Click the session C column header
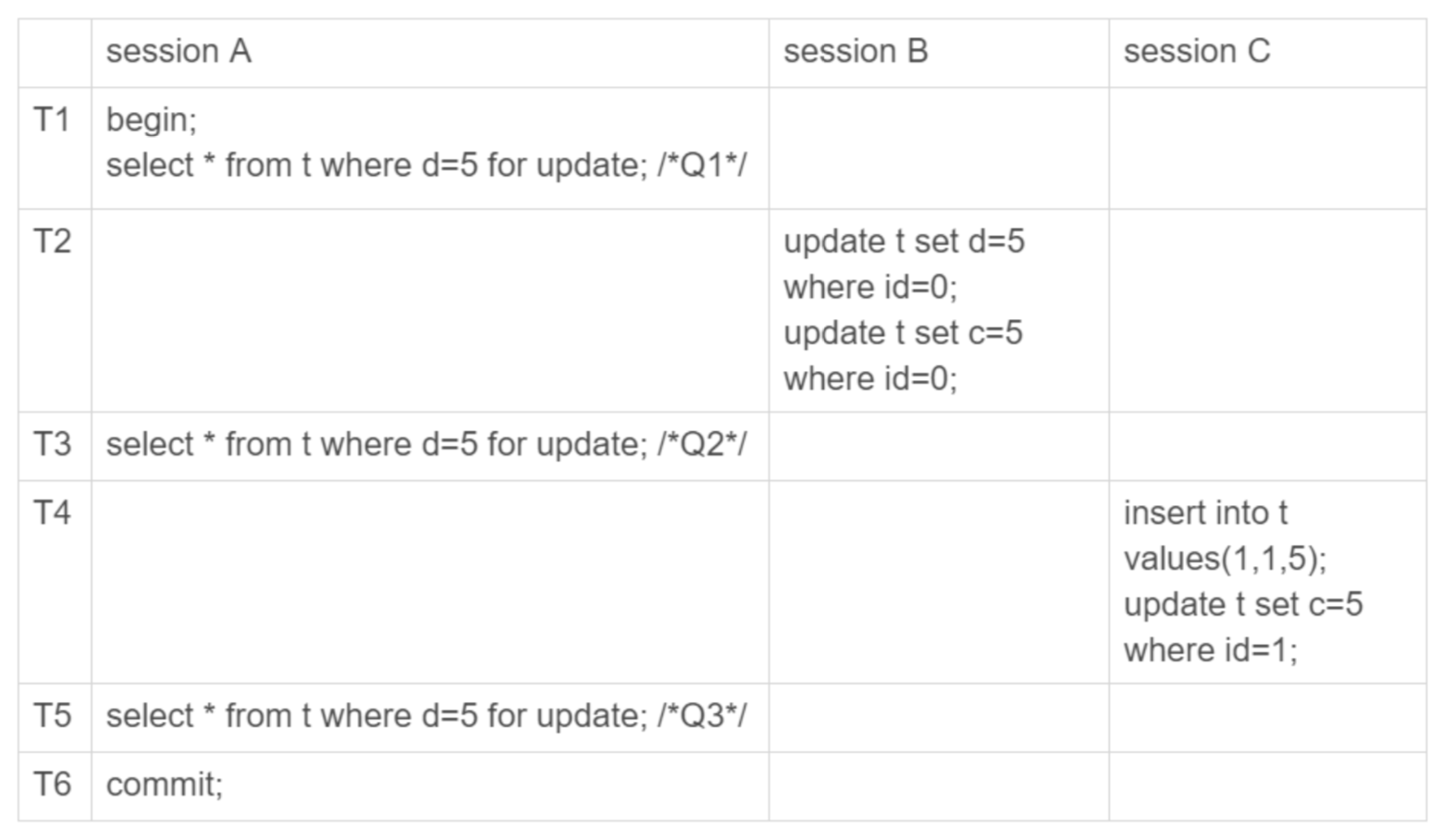The height and width of the screenshot is (838, 1456). 1197,52
